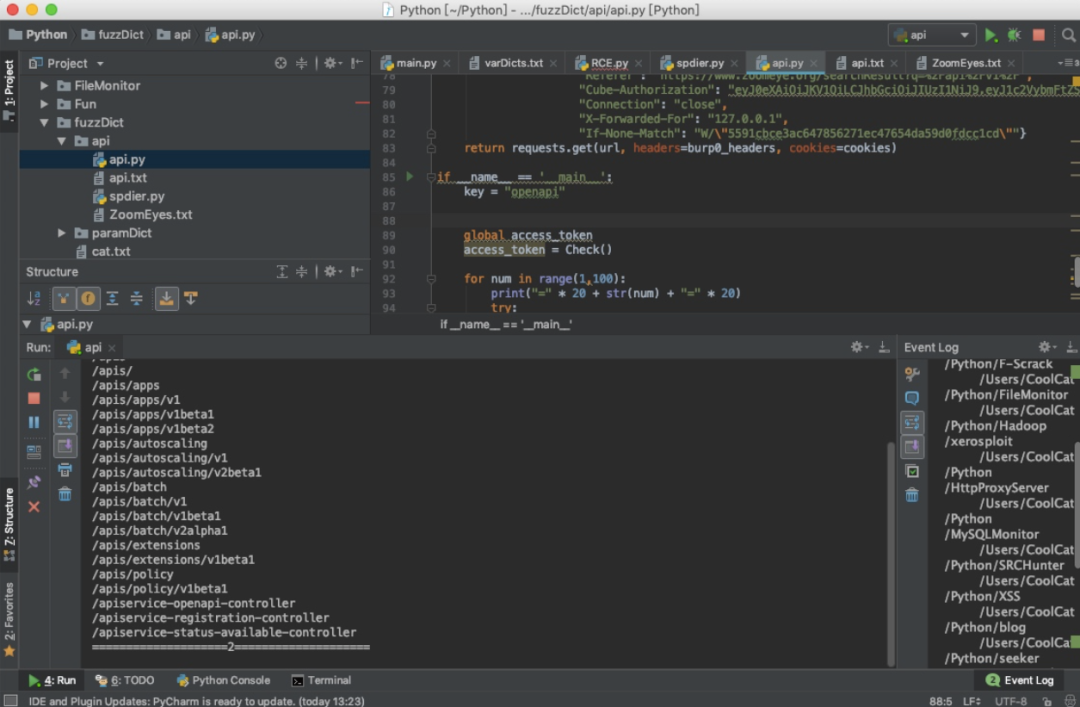Viewport: 1080px width, 707px height.
Task: Open ZoomEyes.txt in the project tree
Action: tap(150, 215)
